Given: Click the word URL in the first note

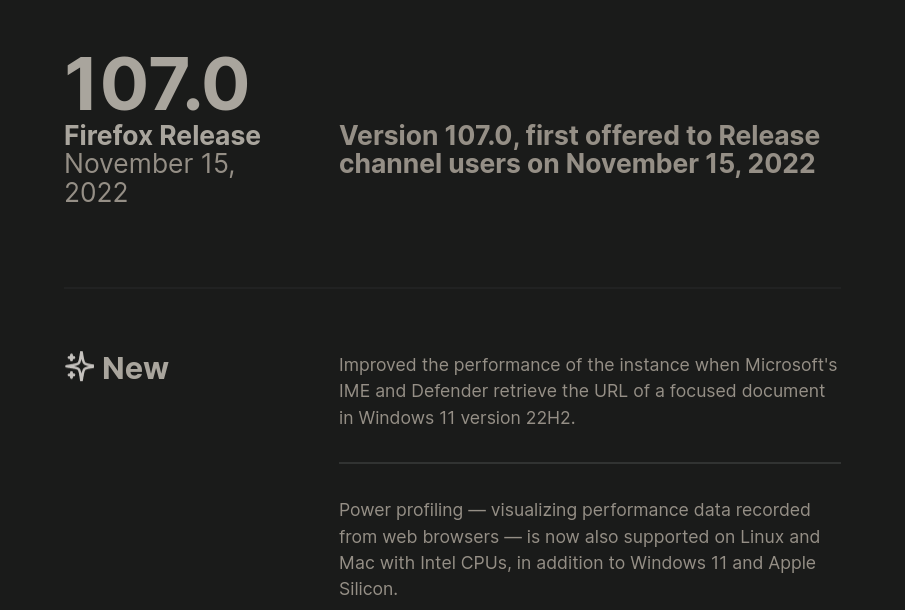Looking at the screenshot, I should click(611, 391).
